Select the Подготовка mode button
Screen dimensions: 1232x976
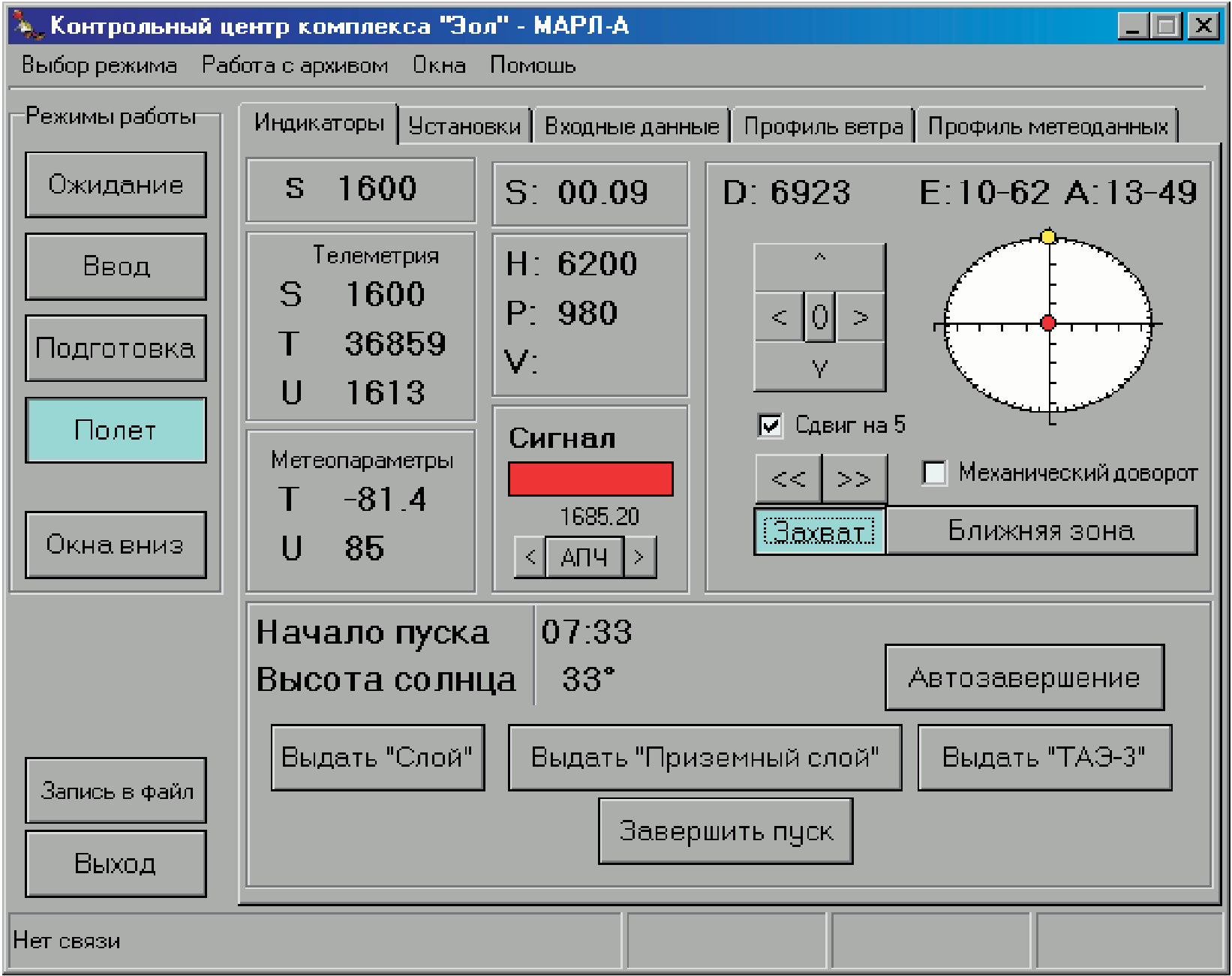click(116, 349)
